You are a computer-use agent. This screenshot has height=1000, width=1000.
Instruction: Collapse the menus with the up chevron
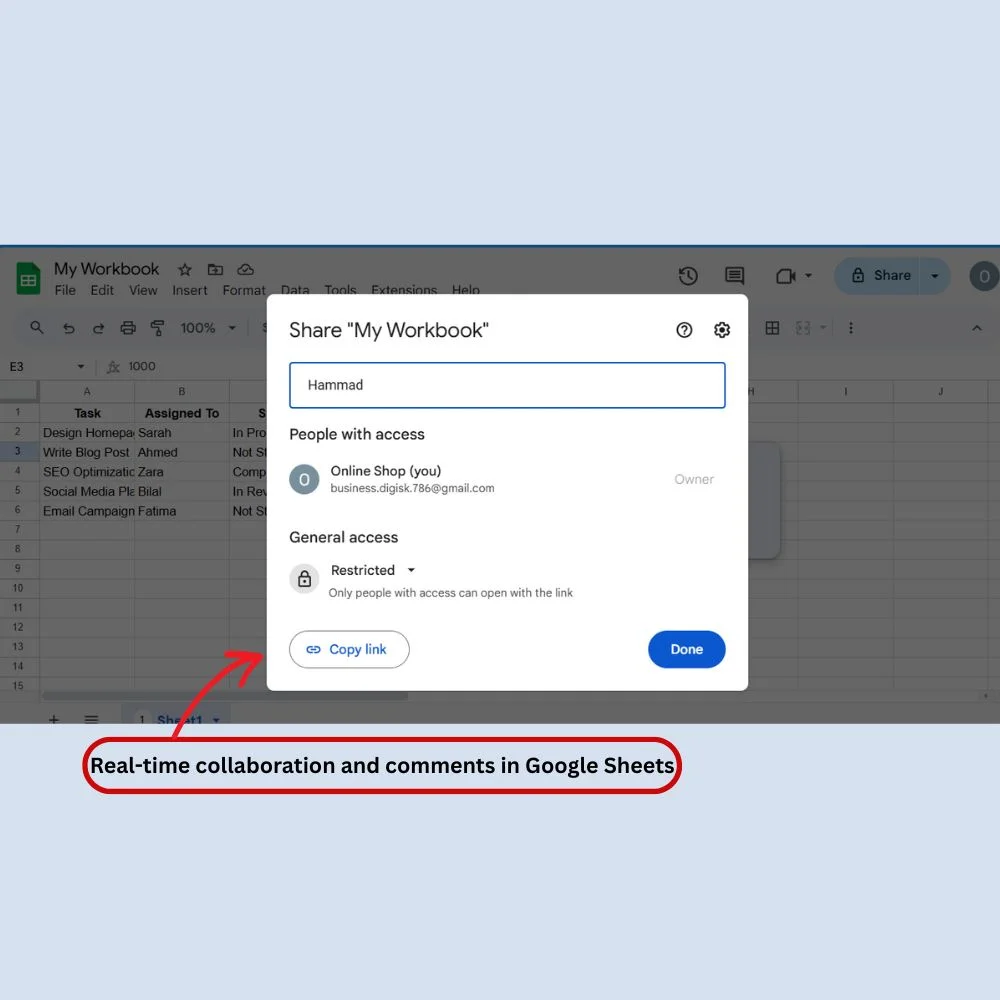point(976,328)
